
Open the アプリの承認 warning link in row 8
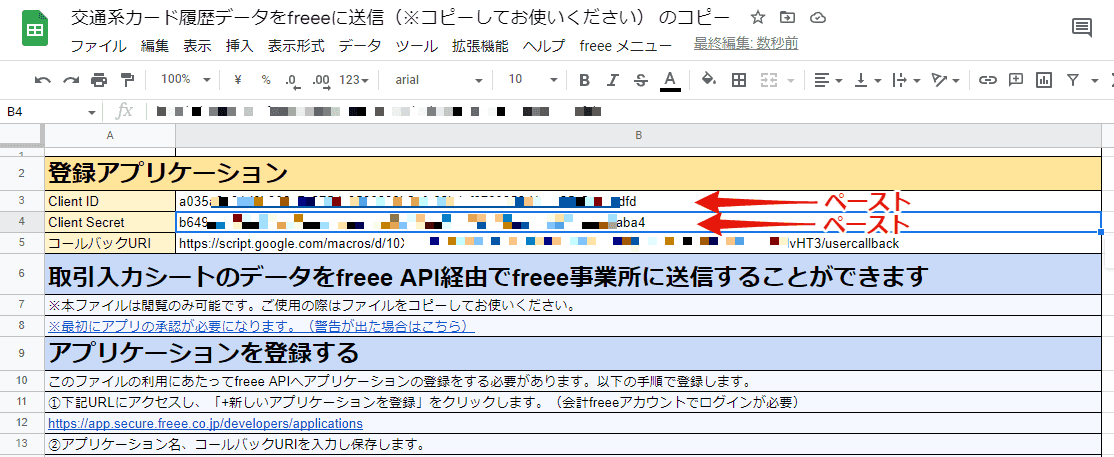tap(261, 326)
